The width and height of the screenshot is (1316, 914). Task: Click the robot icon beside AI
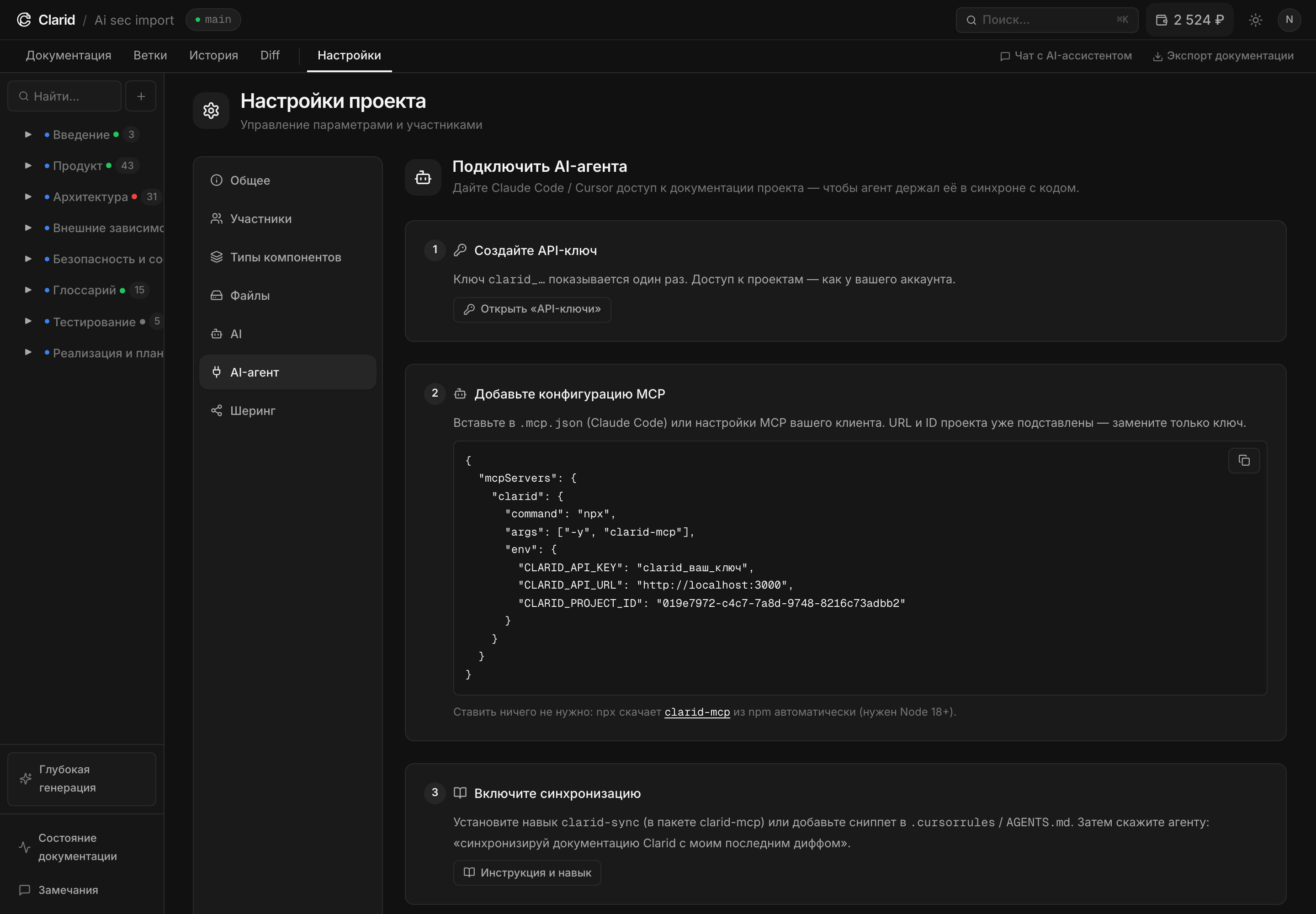(x=217, y=334)
